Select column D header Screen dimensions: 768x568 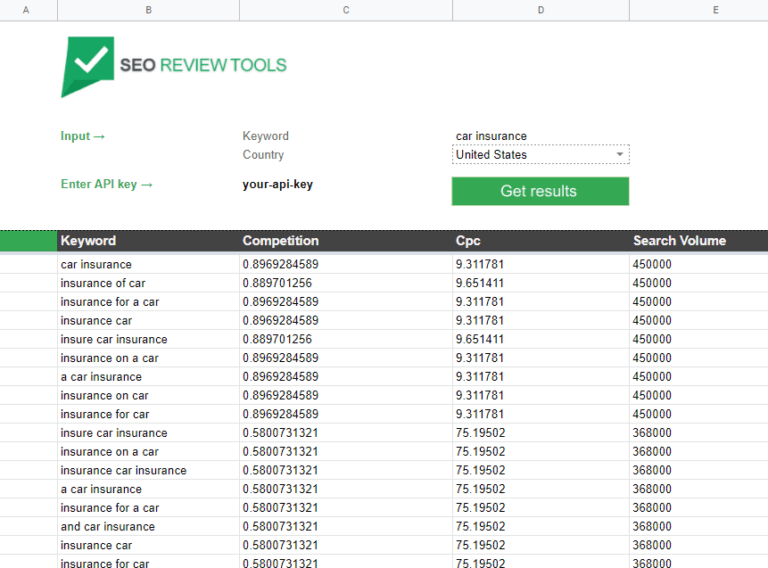540,10
